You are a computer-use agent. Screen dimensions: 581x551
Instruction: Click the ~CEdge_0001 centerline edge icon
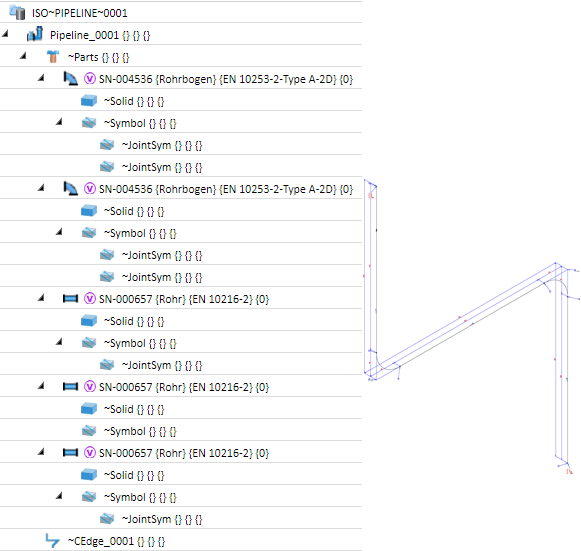pyautogui.click(x=53, y=541)
